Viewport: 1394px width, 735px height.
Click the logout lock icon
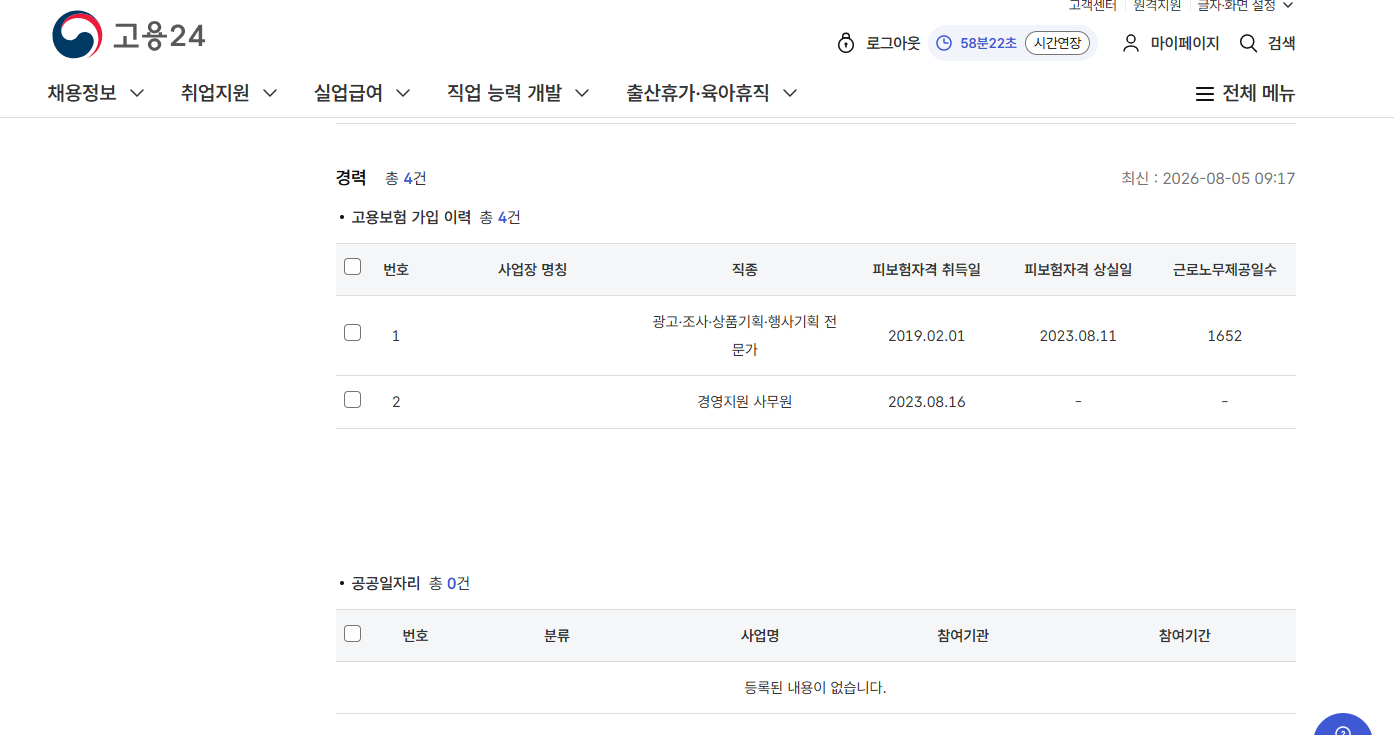click(x=846, y=43)
